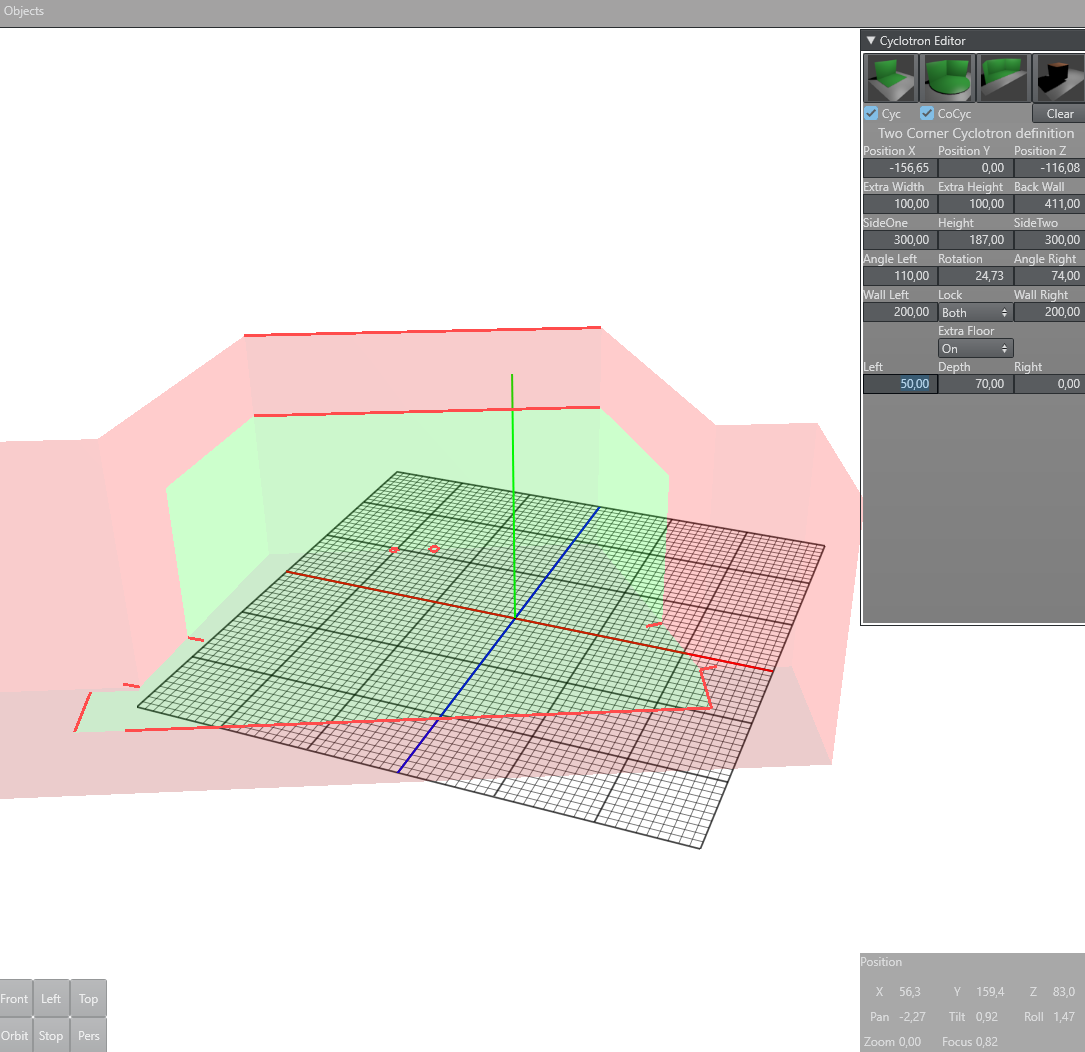Viewport: 1085px width, 1052px height.
Task: Toggle the CoCyc checkbox
Action: (x=927, y=114)
